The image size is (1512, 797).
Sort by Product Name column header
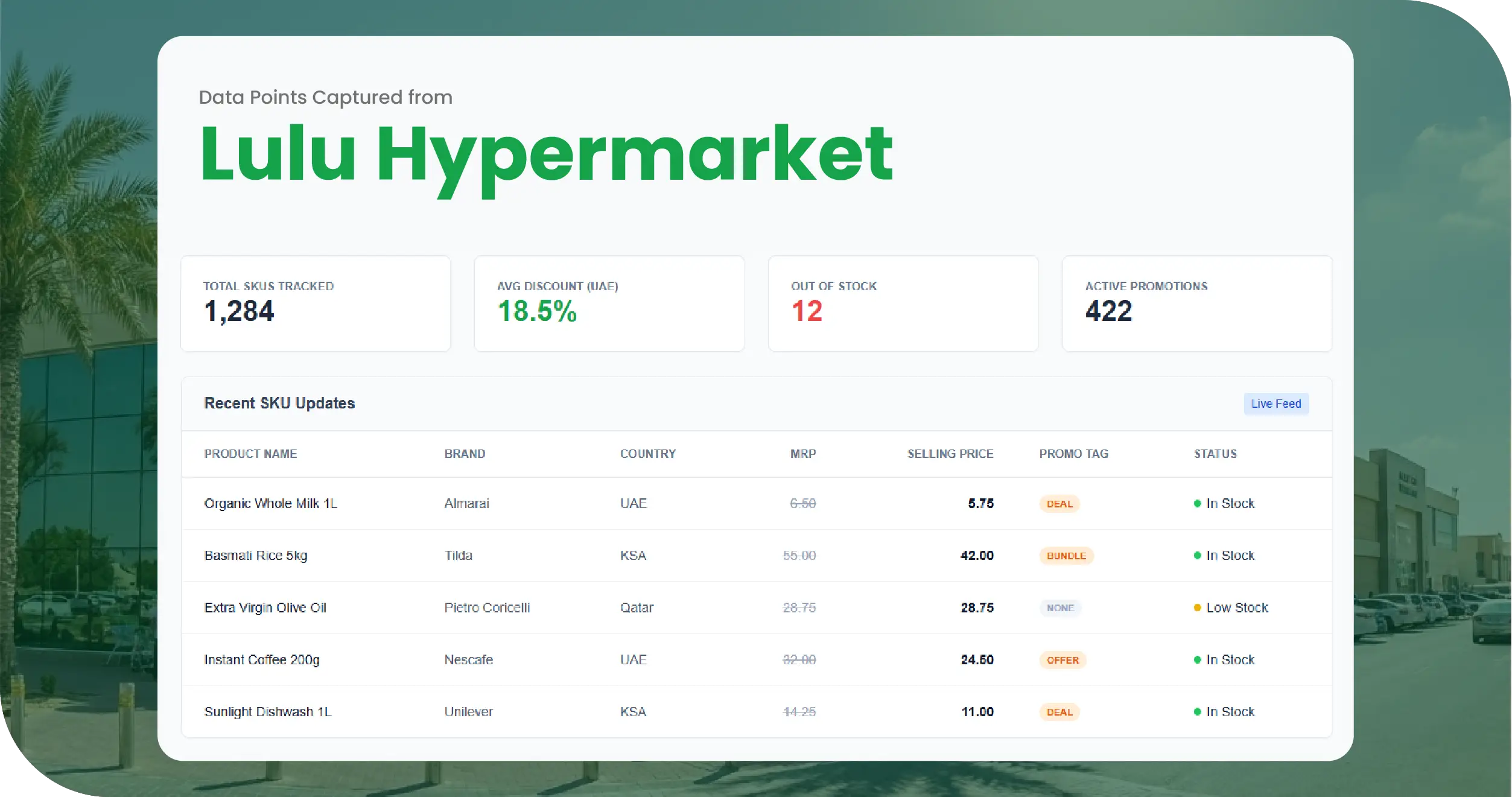[250, 454]
